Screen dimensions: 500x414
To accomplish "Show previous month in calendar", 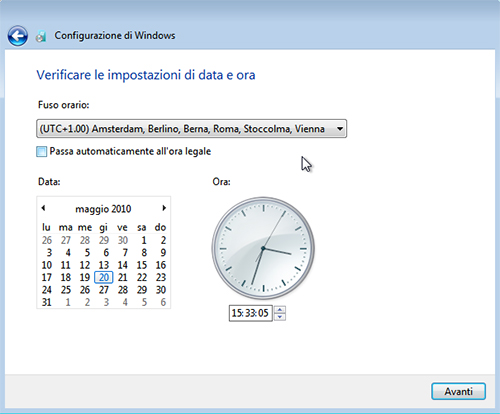I will pos(43,208).
